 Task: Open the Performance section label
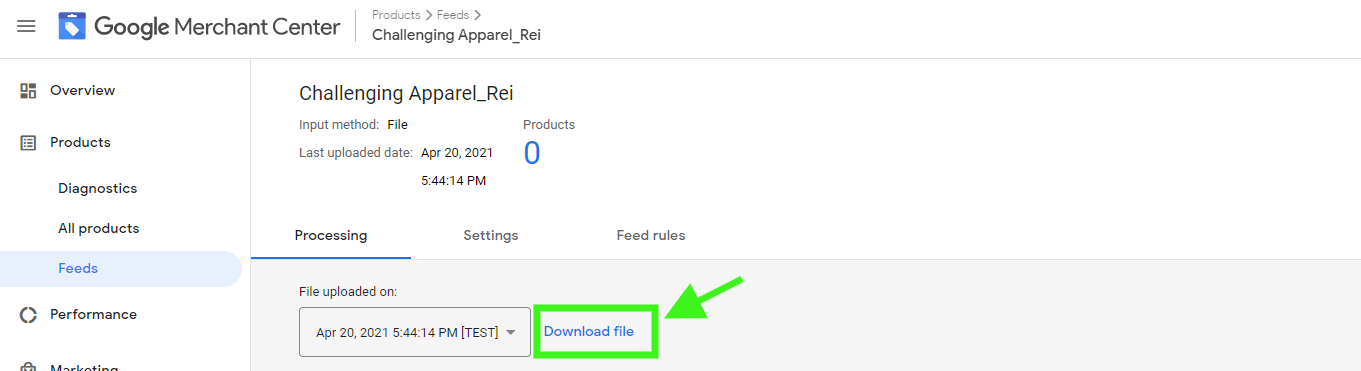coord(93,314)
